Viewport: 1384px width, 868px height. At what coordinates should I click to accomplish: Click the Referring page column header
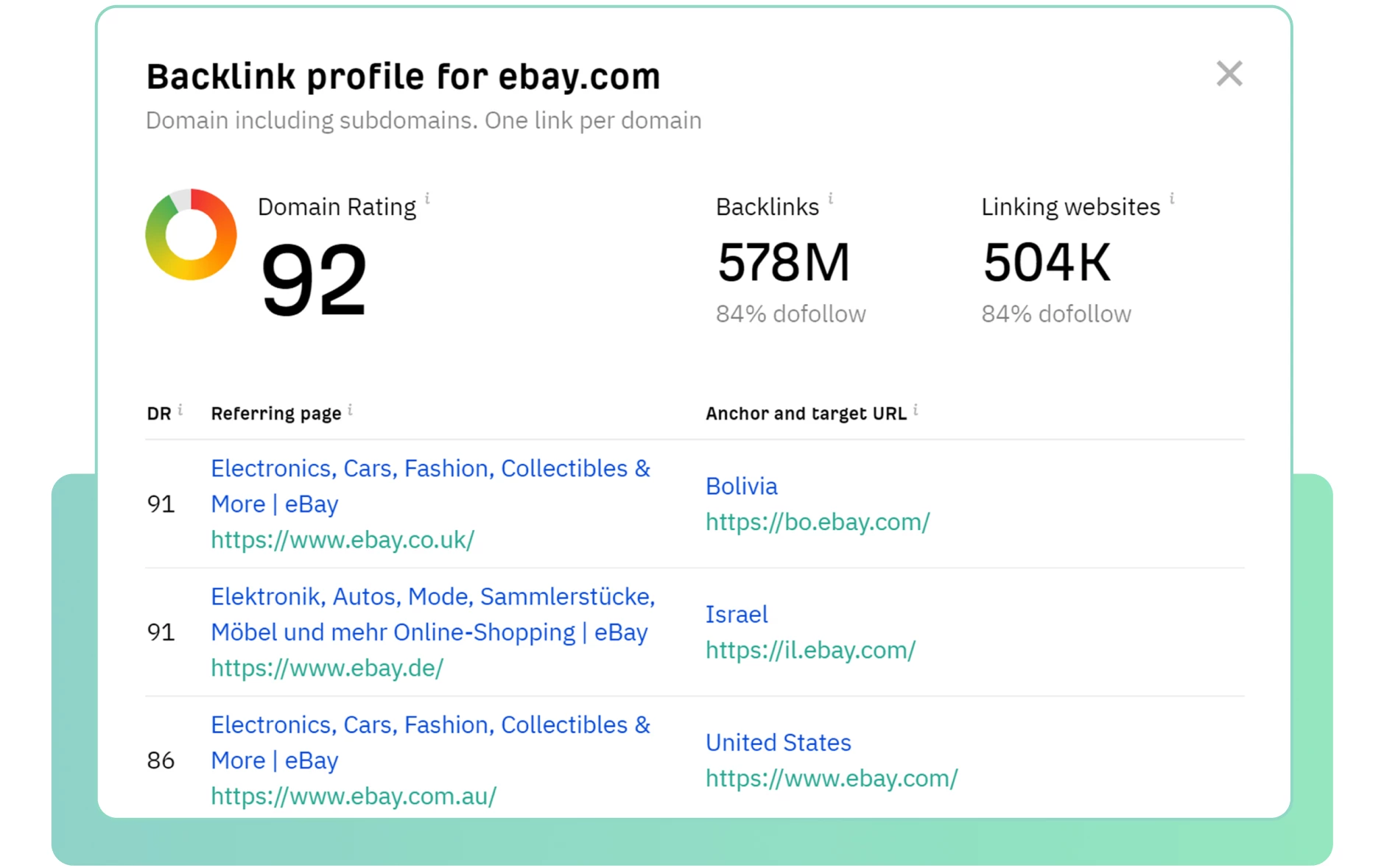[x=276, y=414]
